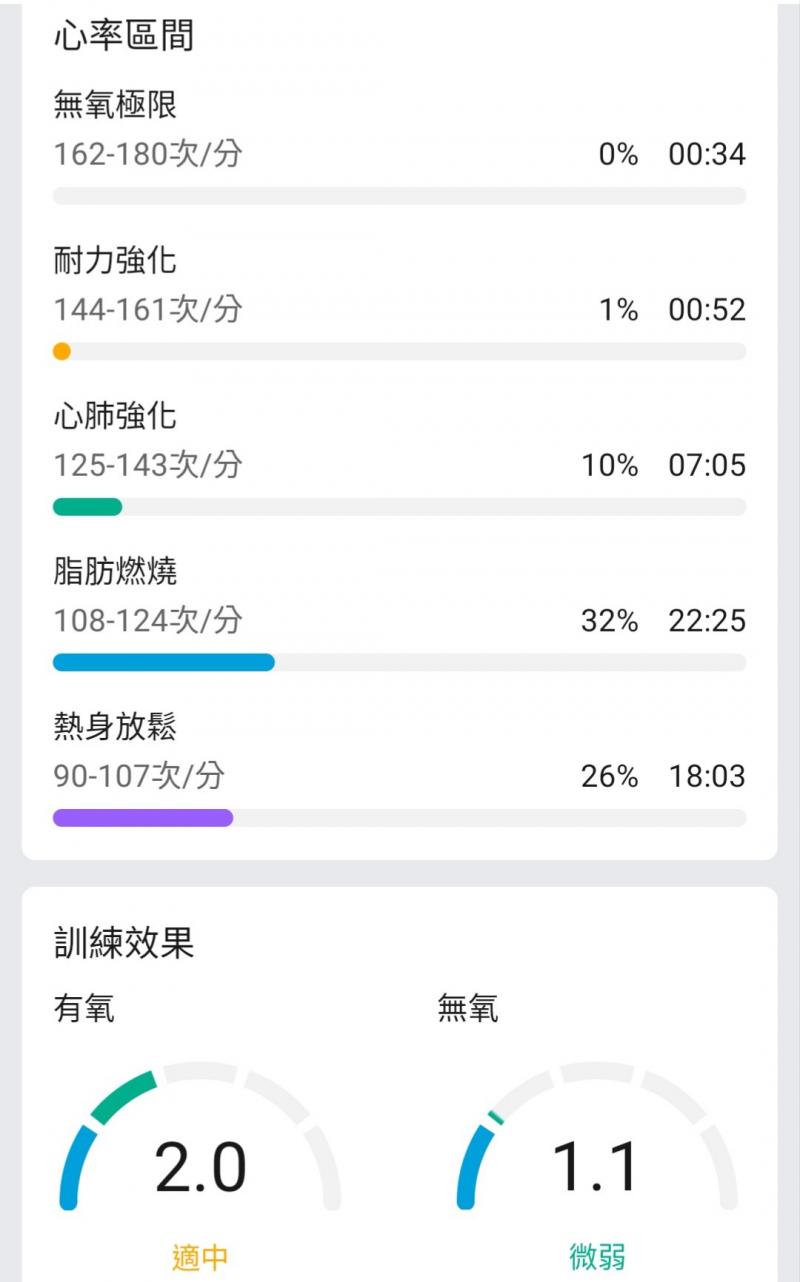
Task: Tap the green 微弱 rating text
Action: click(x=597, y=1258)
